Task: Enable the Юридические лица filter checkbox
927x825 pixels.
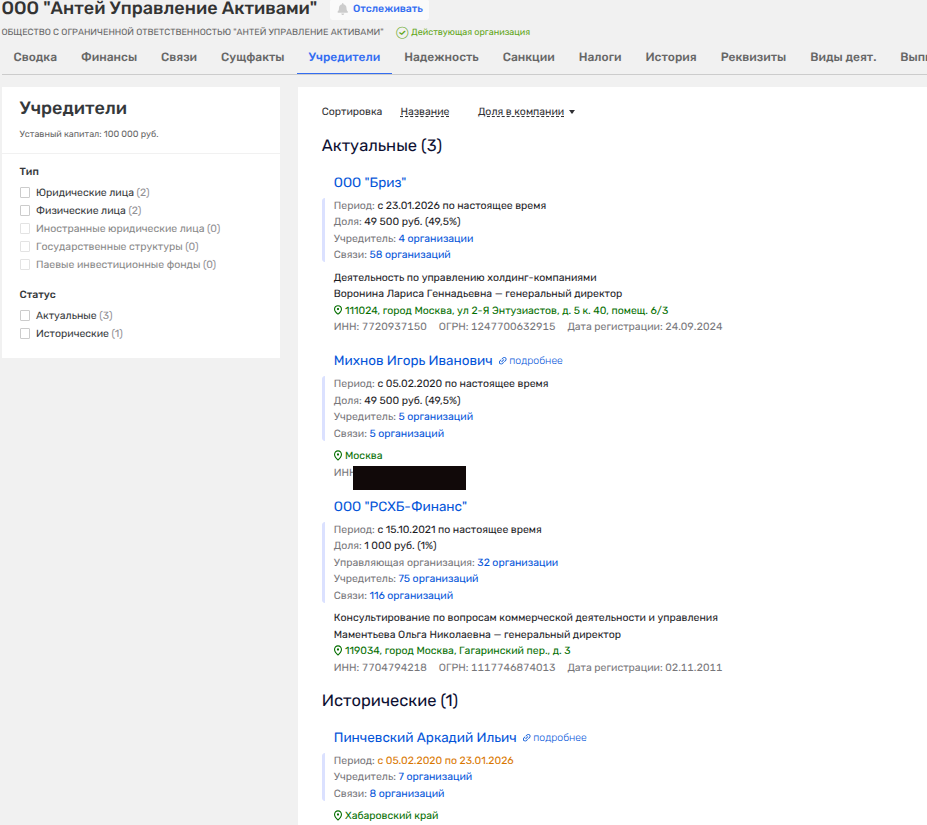Action: [x=25, y=192]
